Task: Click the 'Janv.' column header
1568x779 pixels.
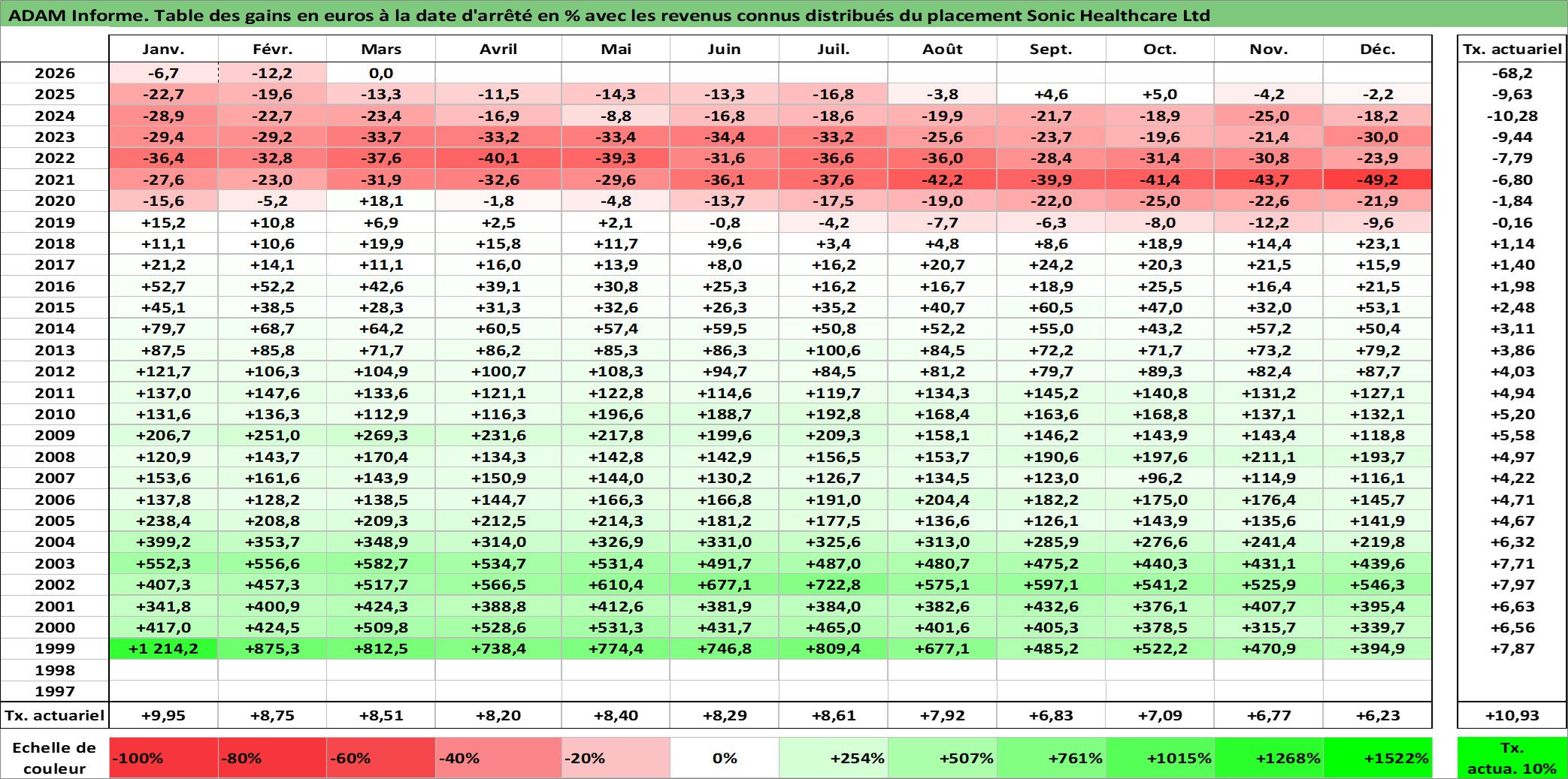Action: [163, 49]
